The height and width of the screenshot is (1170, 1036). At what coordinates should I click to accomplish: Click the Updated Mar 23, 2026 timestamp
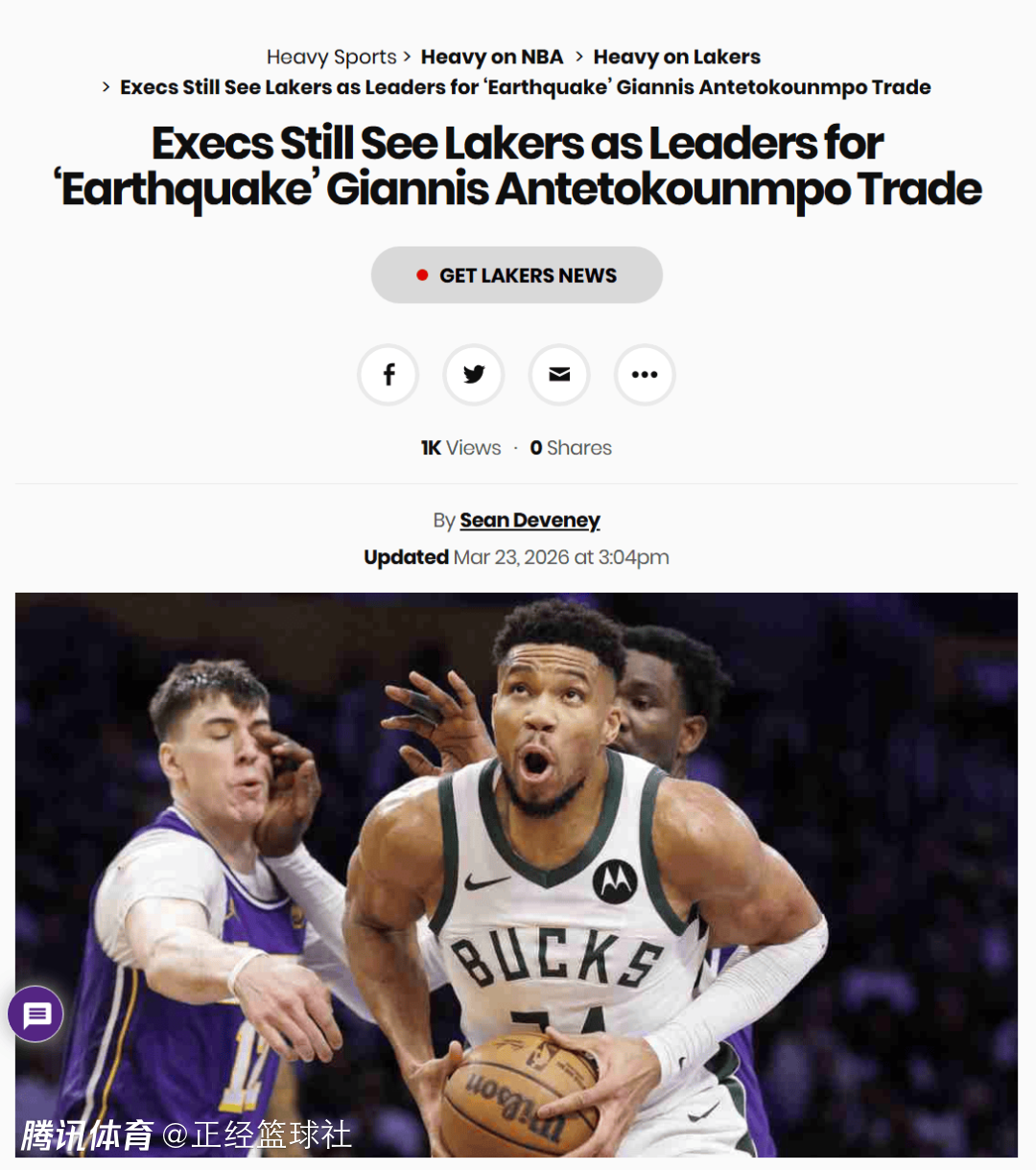[x=516, y=557]
